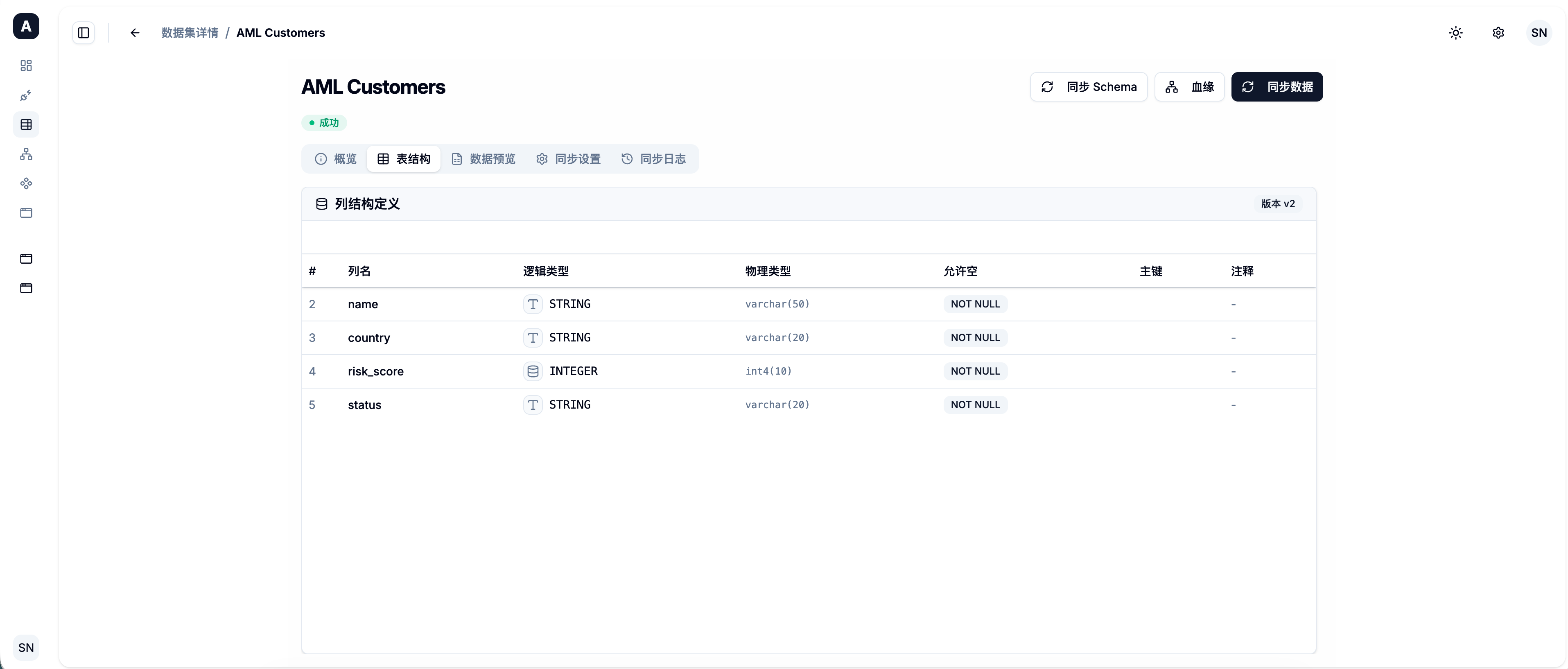Select the country column name cell
This screenshot has height=669, width=1568.
(369, 338)
